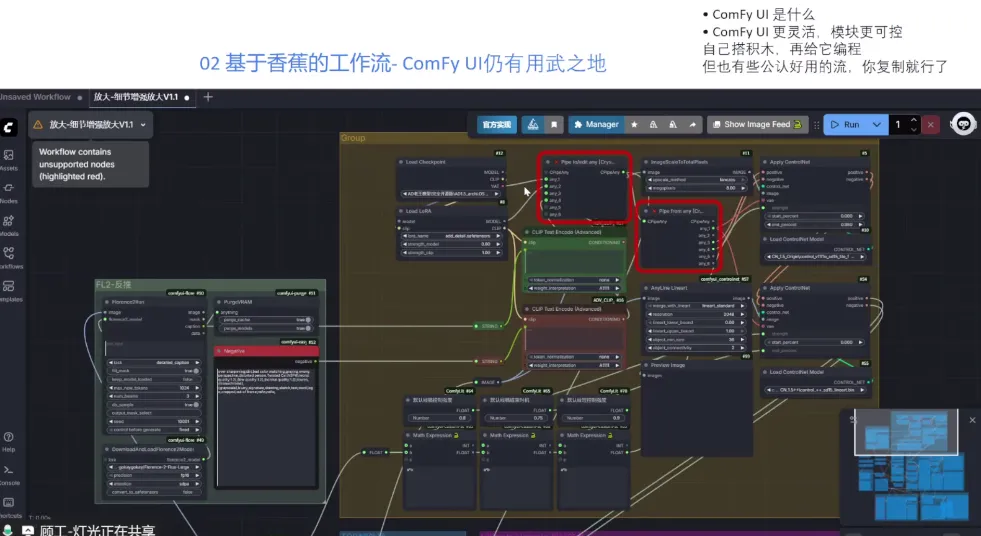Open the Templates sidebar panel
This screenshot has height=536, width=981.
(x=9, y=291)
